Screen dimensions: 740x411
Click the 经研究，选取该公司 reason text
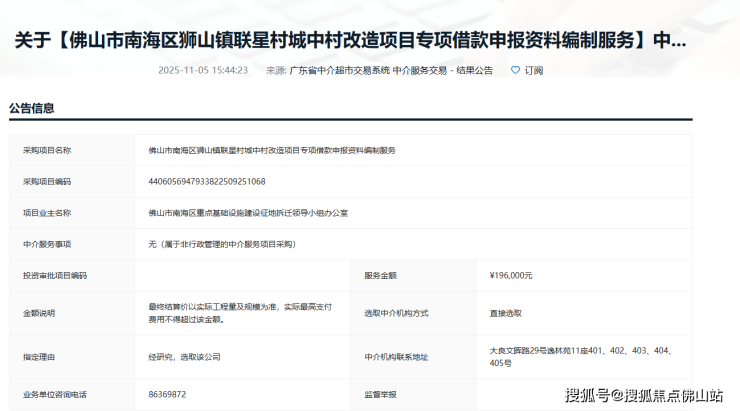tap(184, 356)
